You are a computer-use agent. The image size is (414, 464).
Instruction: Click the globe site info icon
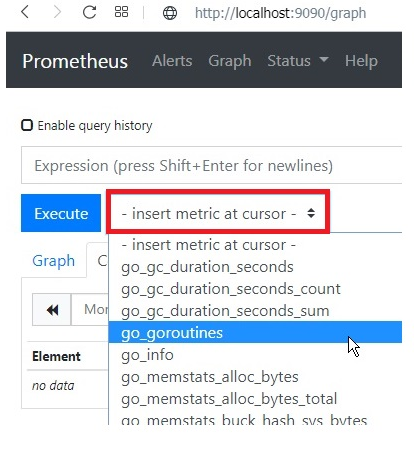(170, 13)
